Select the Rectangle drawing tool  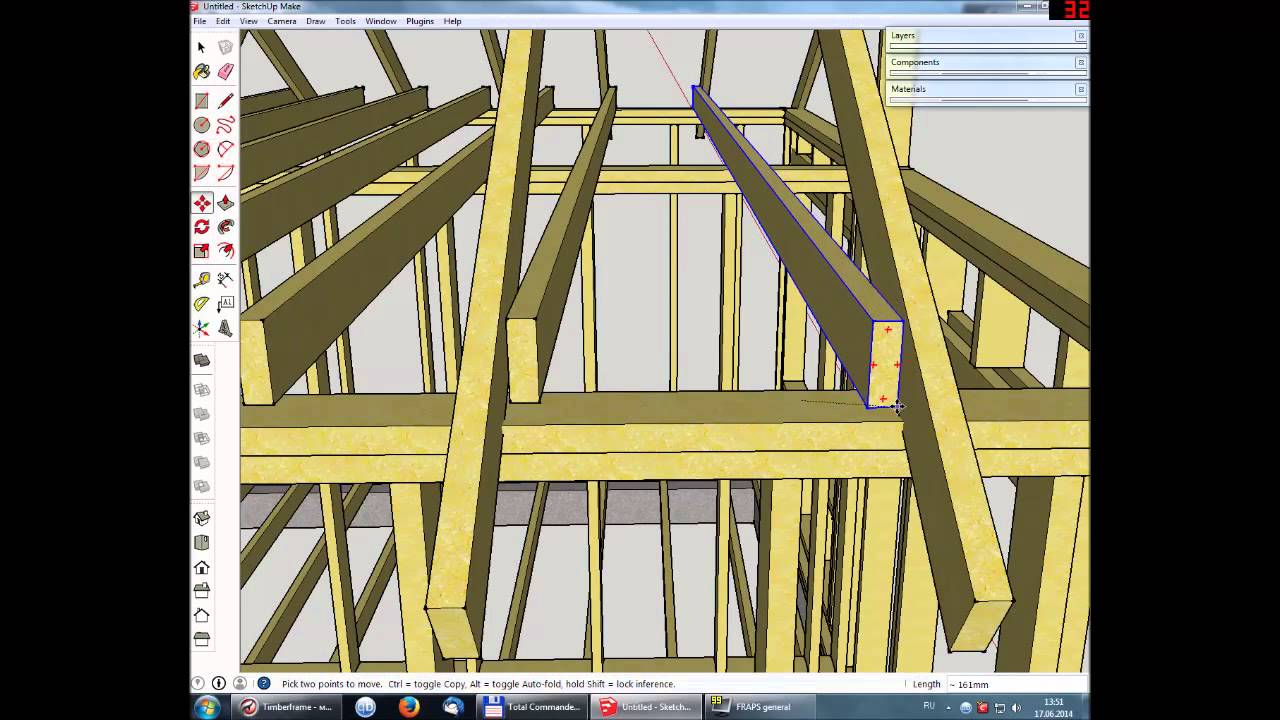[201, 101]
